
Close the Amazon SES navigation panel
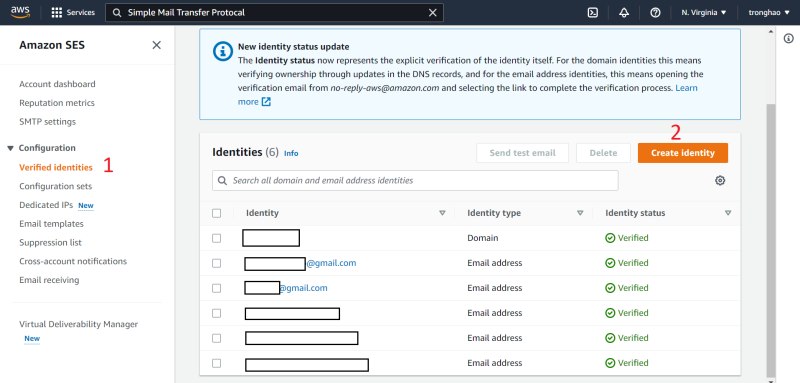pos(157,45)
